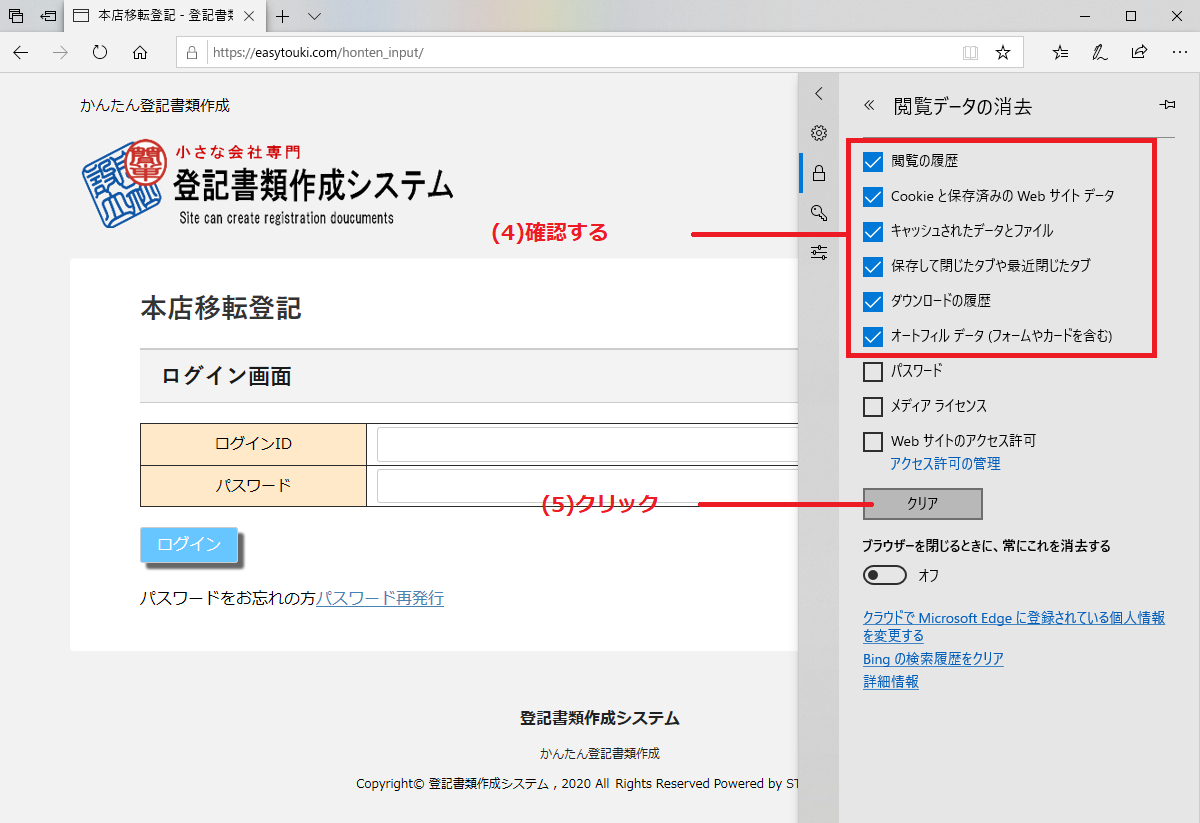The image size is (1200, 823).
Task: Toggle always clear on browser close switch
Action: click(885, 576)
